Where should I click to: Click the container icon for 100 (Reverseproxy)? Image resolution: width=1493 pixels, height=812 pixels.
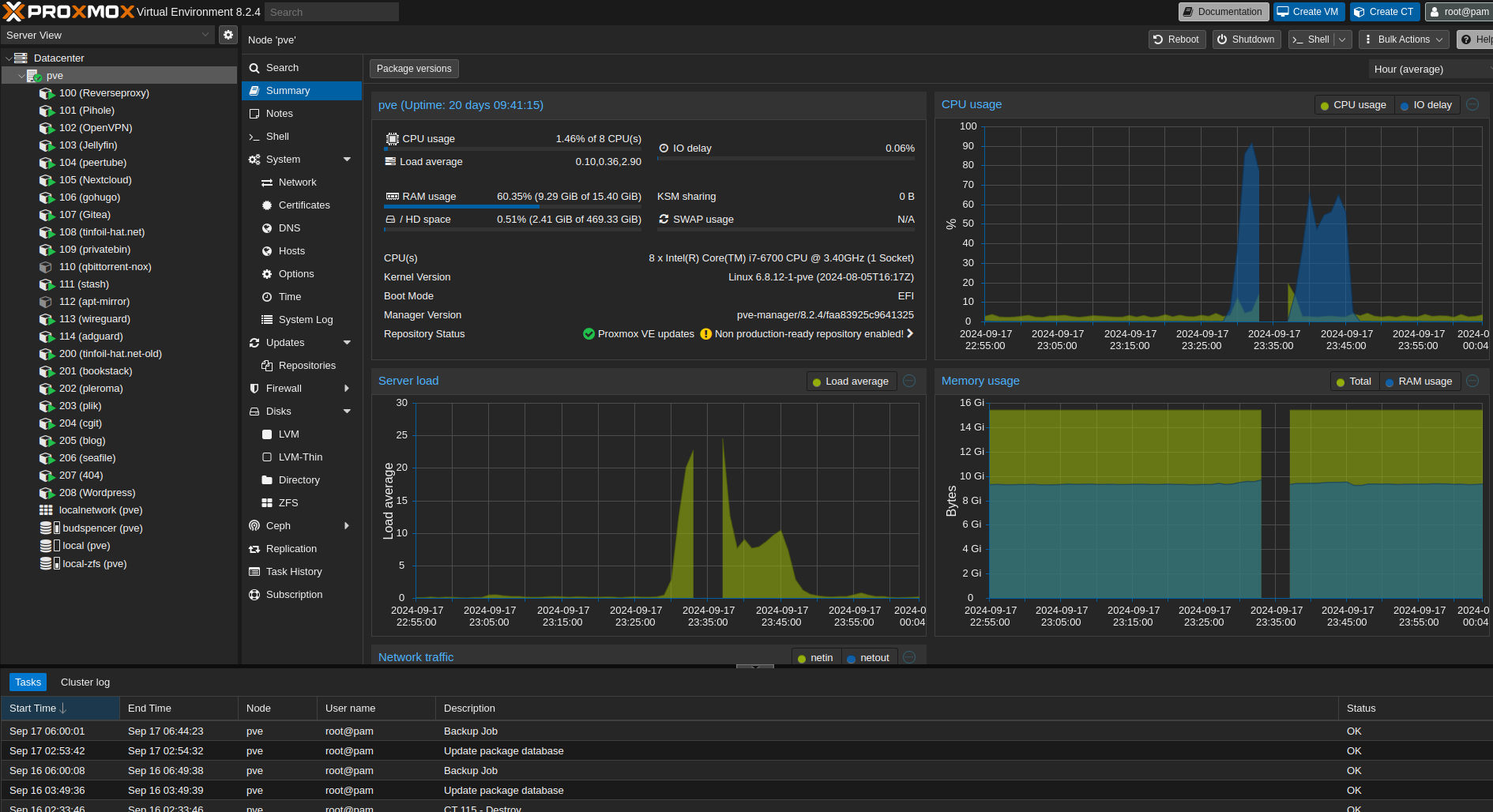click(47, 93)
